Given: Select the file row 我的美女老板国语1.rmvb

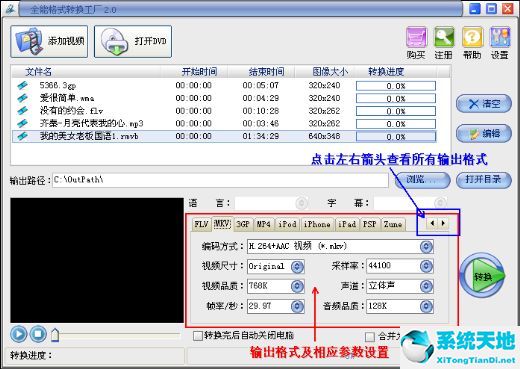Looking at the screenshot, I should tap(224, 136).
